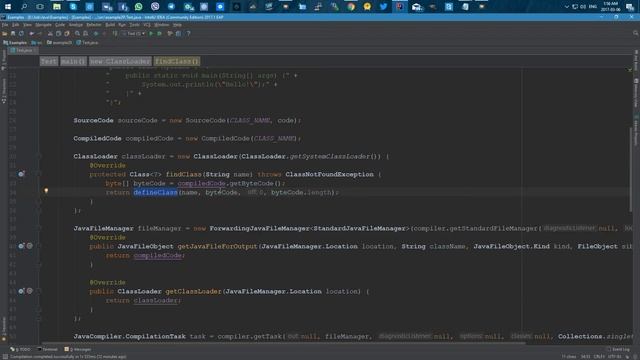The image size is (640, 360).
Task: Click the navigate Back arrow icon
Action: [96, 33]
